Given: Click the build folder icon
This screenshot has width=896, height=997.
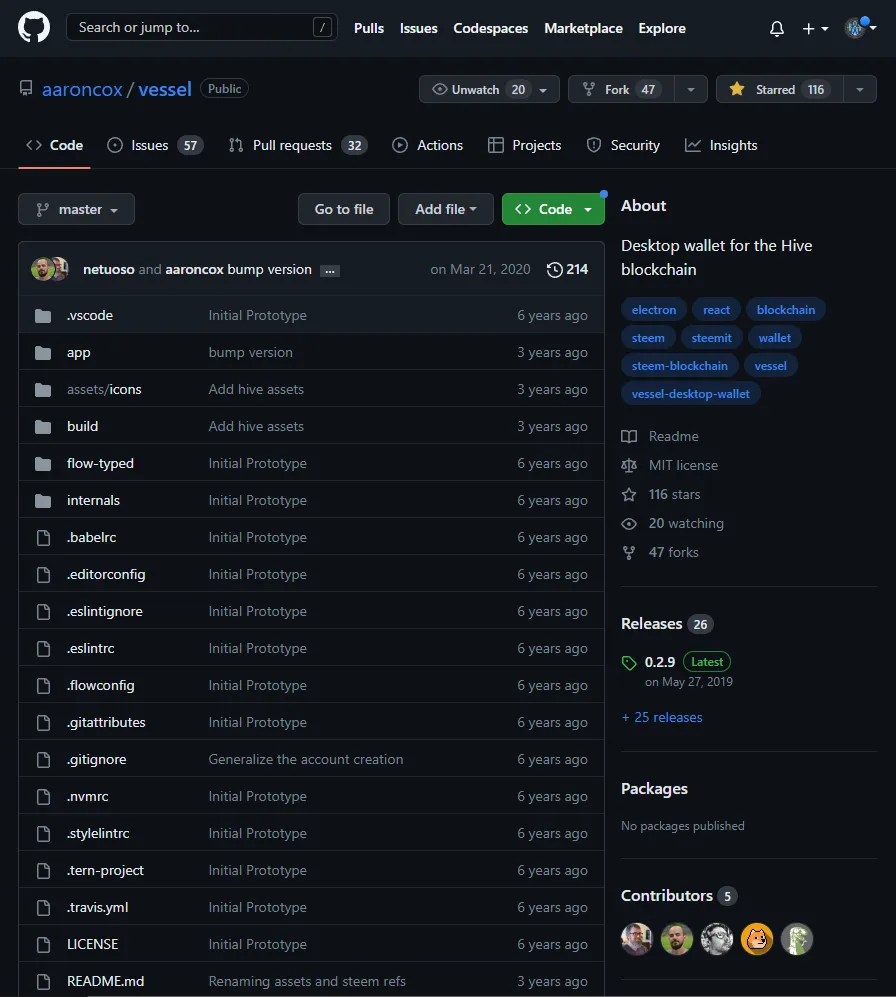Looking at the screenshot, I should pyautogui.click(x=43, y=427).
